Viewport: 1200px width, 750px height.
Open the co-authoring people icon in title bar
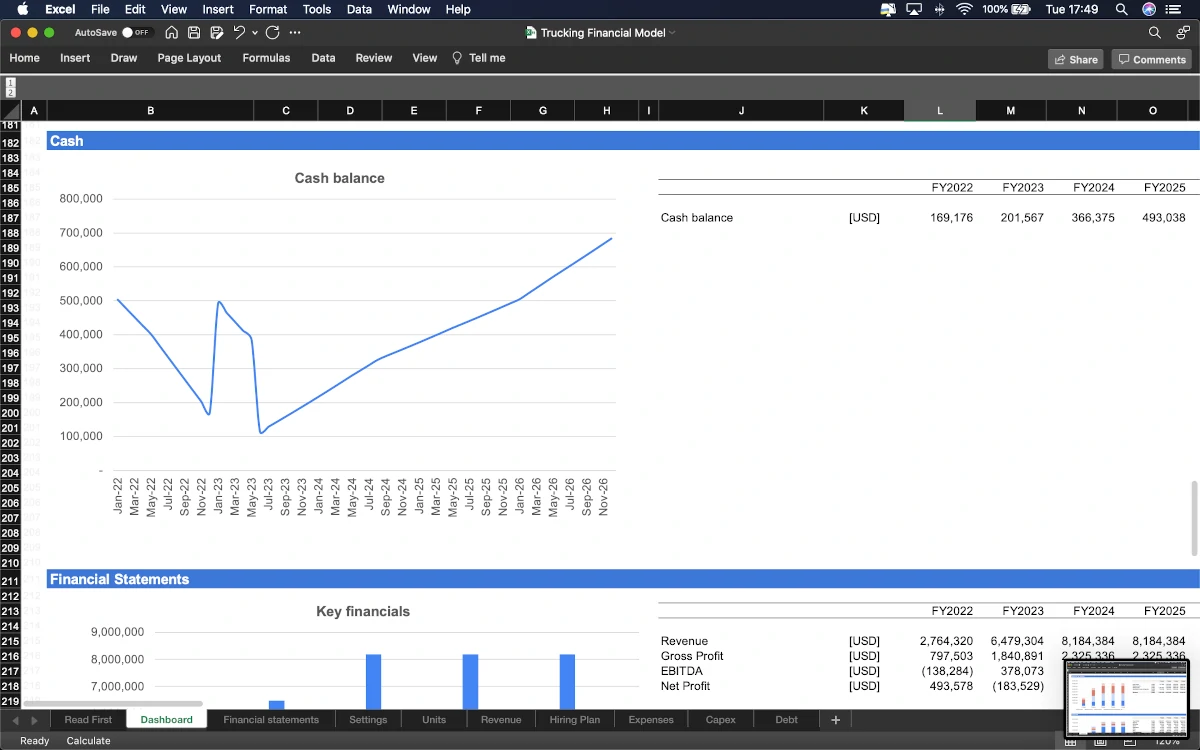pyautogui.click(x=1183, y=33)
